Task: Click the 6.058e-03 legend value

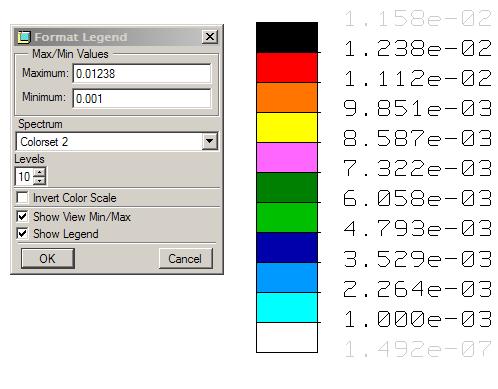Action: [418, 199]
